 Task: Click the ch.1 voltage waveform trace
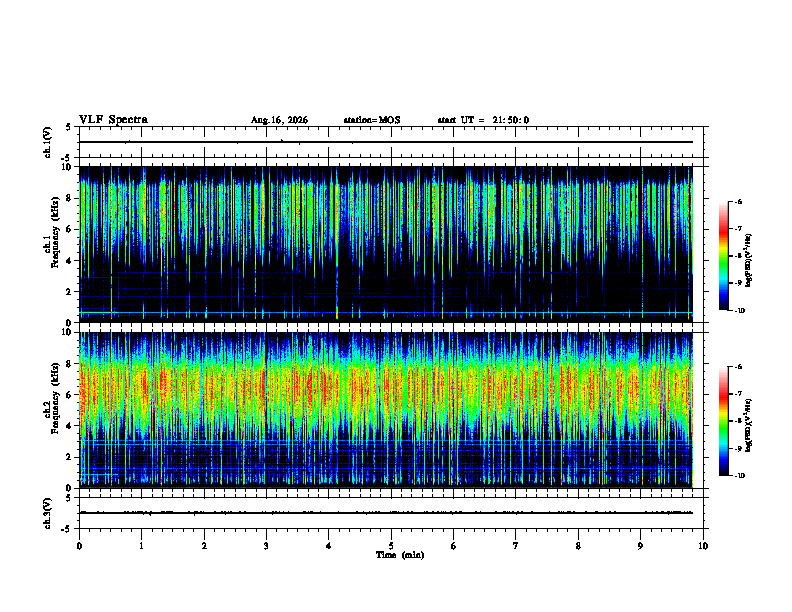pos(385,142)
